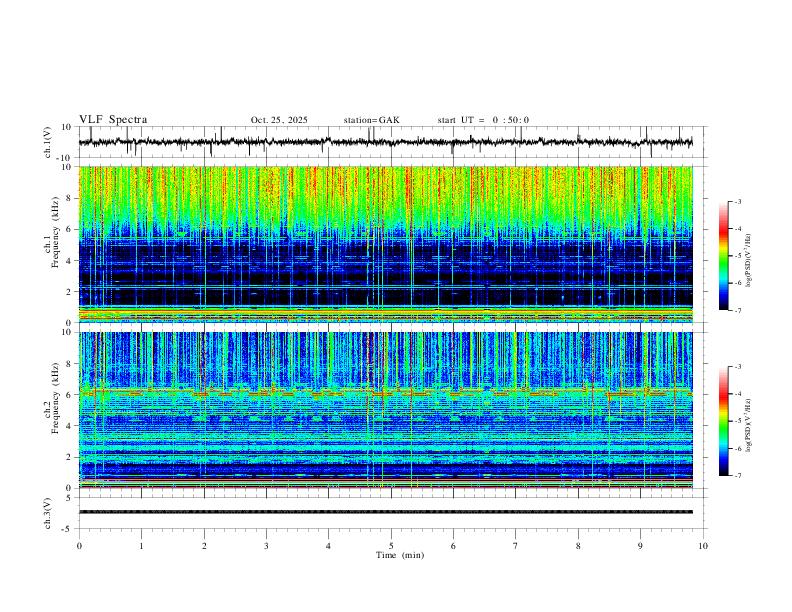The image size is (792, 612).
Task: Click the ch.3 flat black trace
Action: pos(386,512)
